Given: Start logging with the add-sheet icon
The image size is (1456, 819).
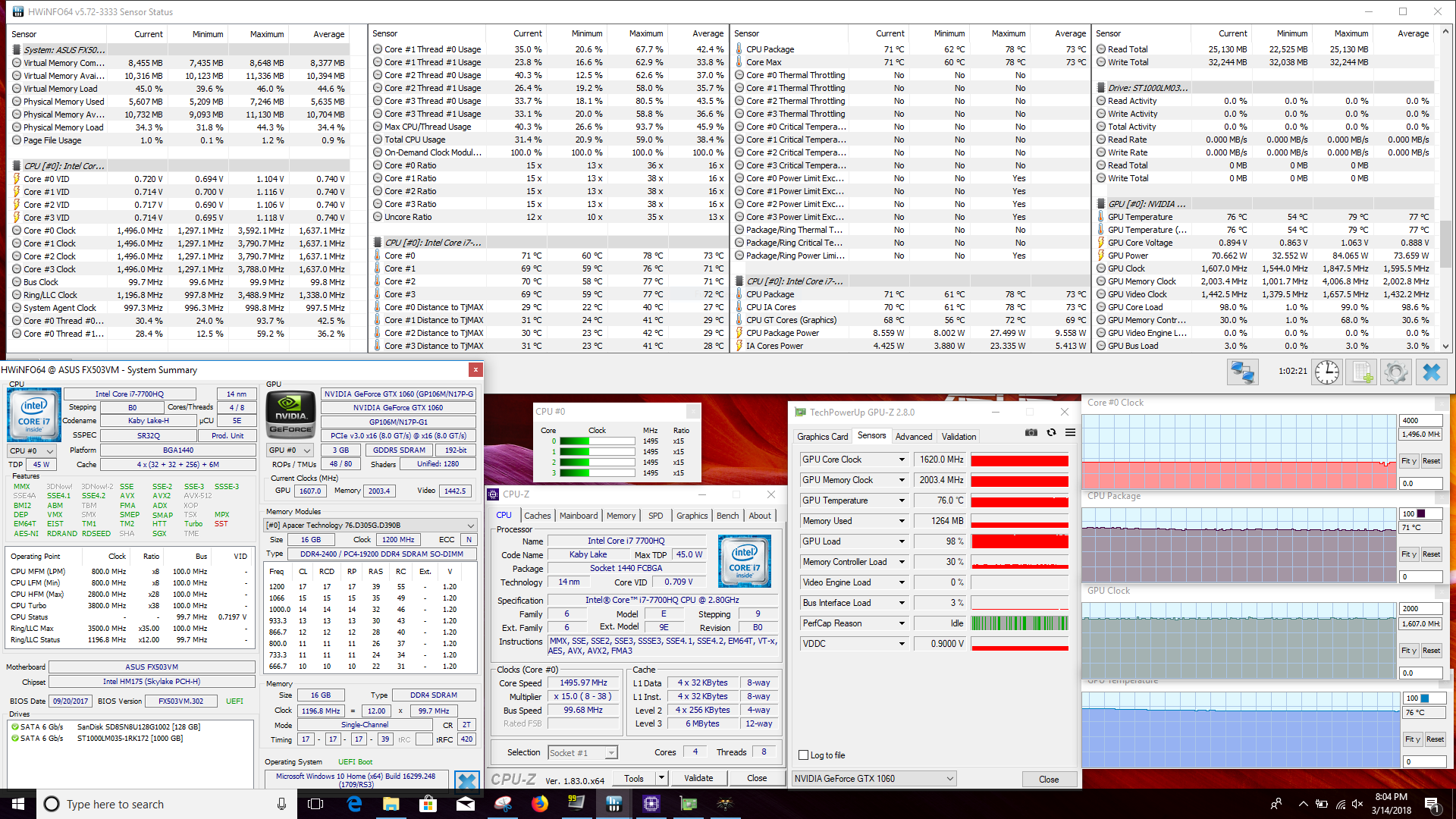Looking at the screenshot, I should [x=1362, y=372].
